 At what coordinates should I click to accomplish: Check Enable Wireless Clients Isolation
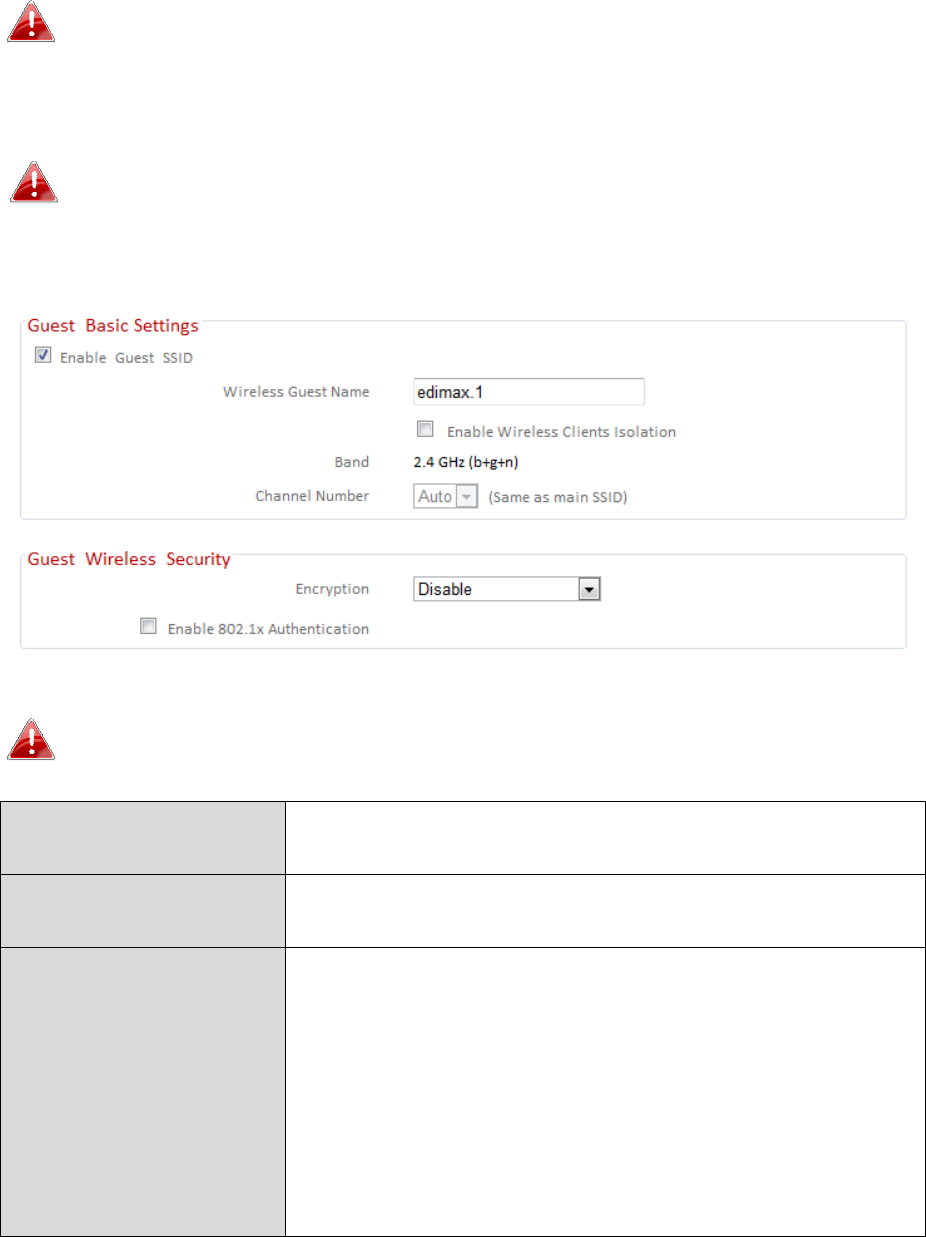click(x=425, y=430)
